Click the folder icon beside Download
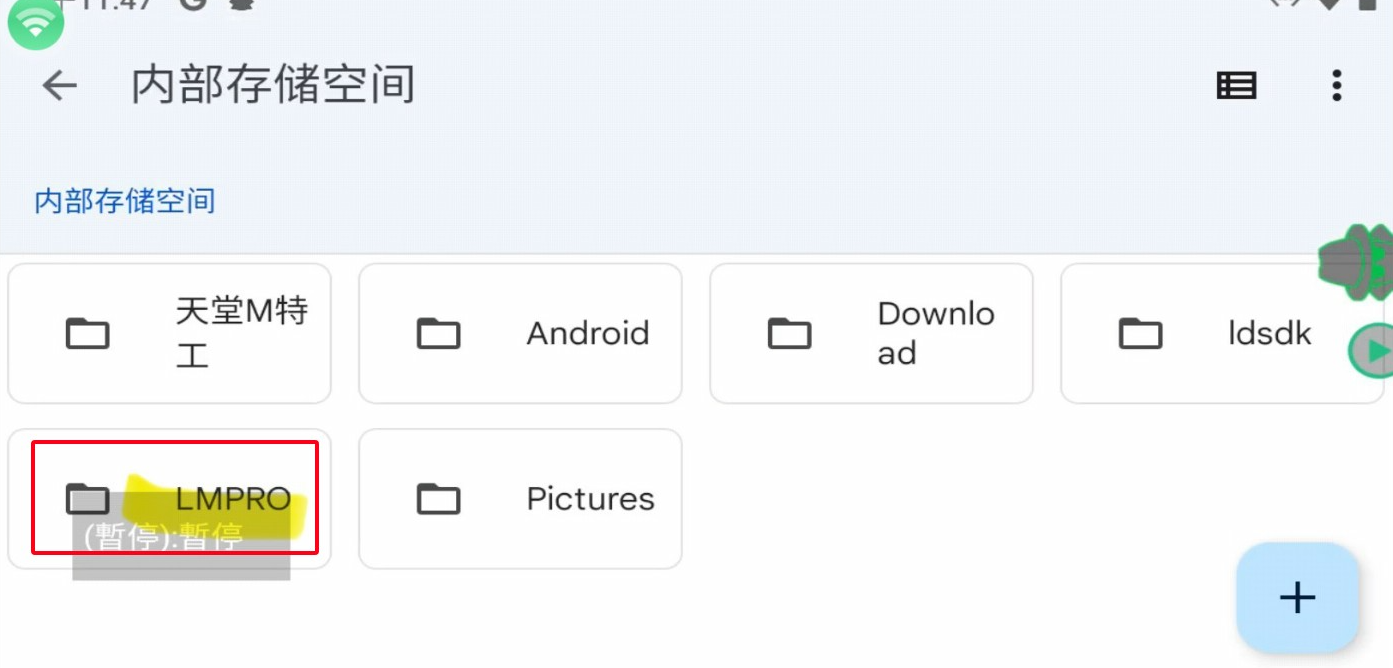Image resolution: width=1393 pixels, height=668 pixels. coord(789,333)
